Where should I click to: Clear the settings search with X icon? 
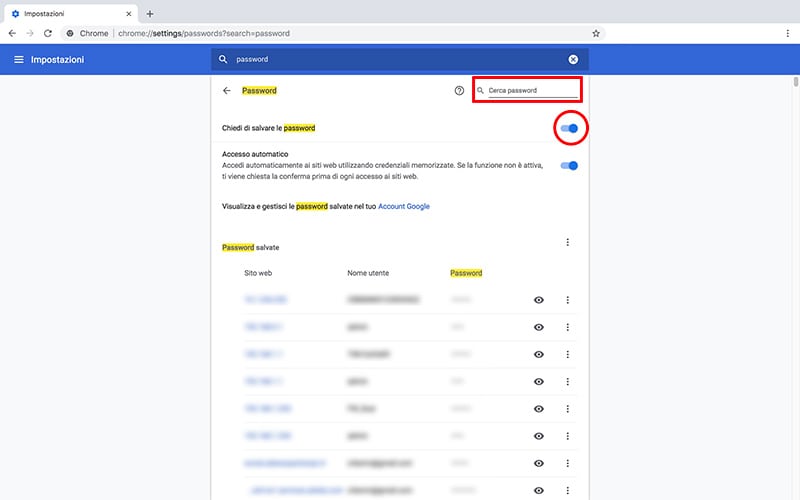(x=573, y=59)
